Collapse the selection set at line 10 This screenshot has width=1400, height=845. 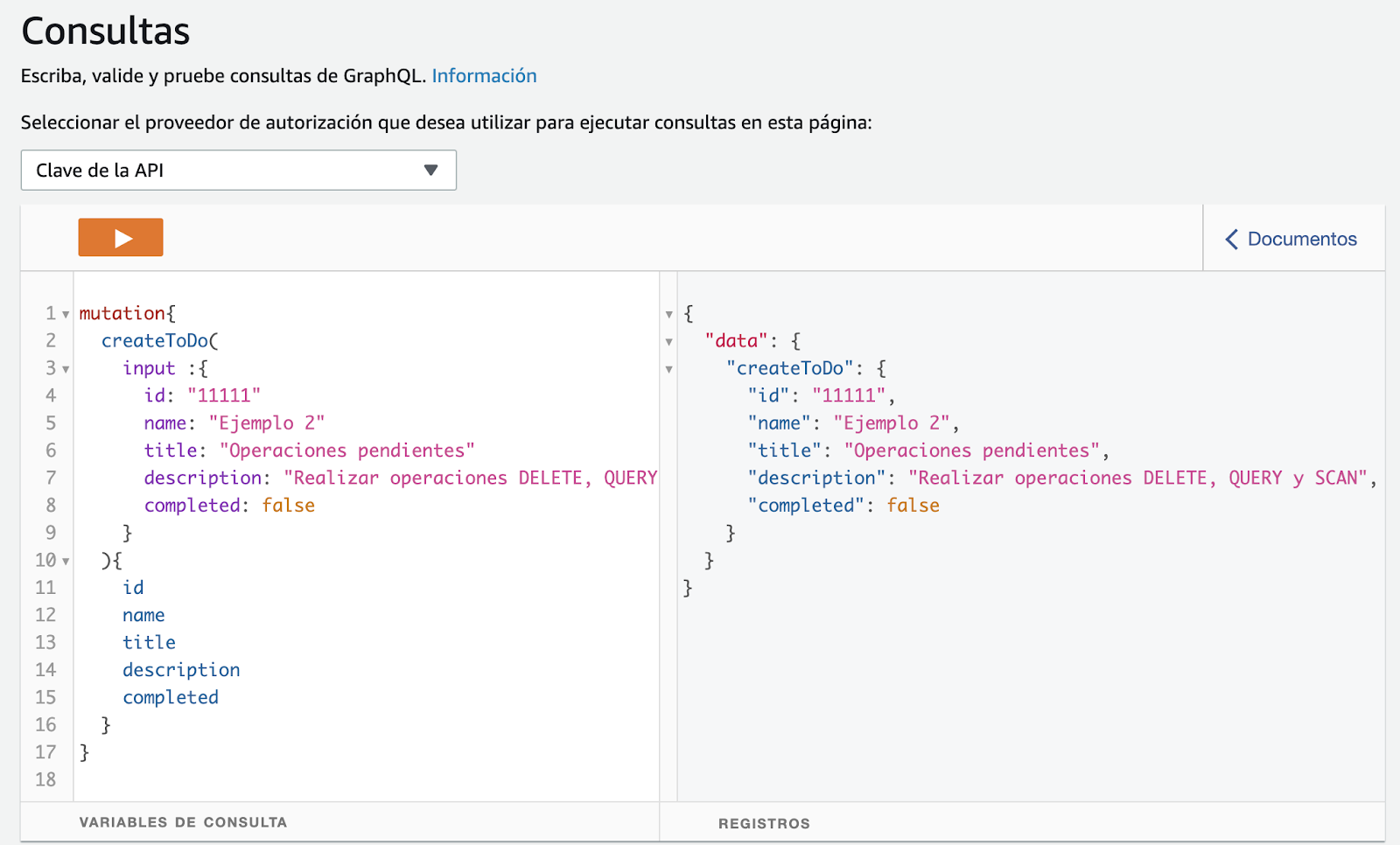click(66, 562)
